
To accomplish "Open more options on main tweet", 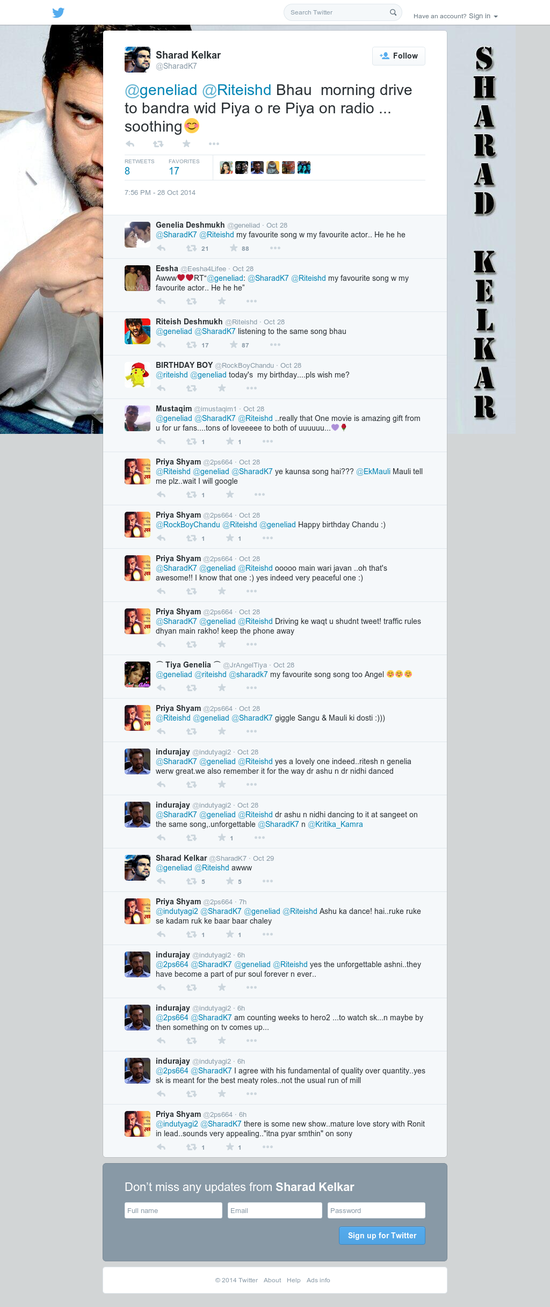I will tap(213, 144).
